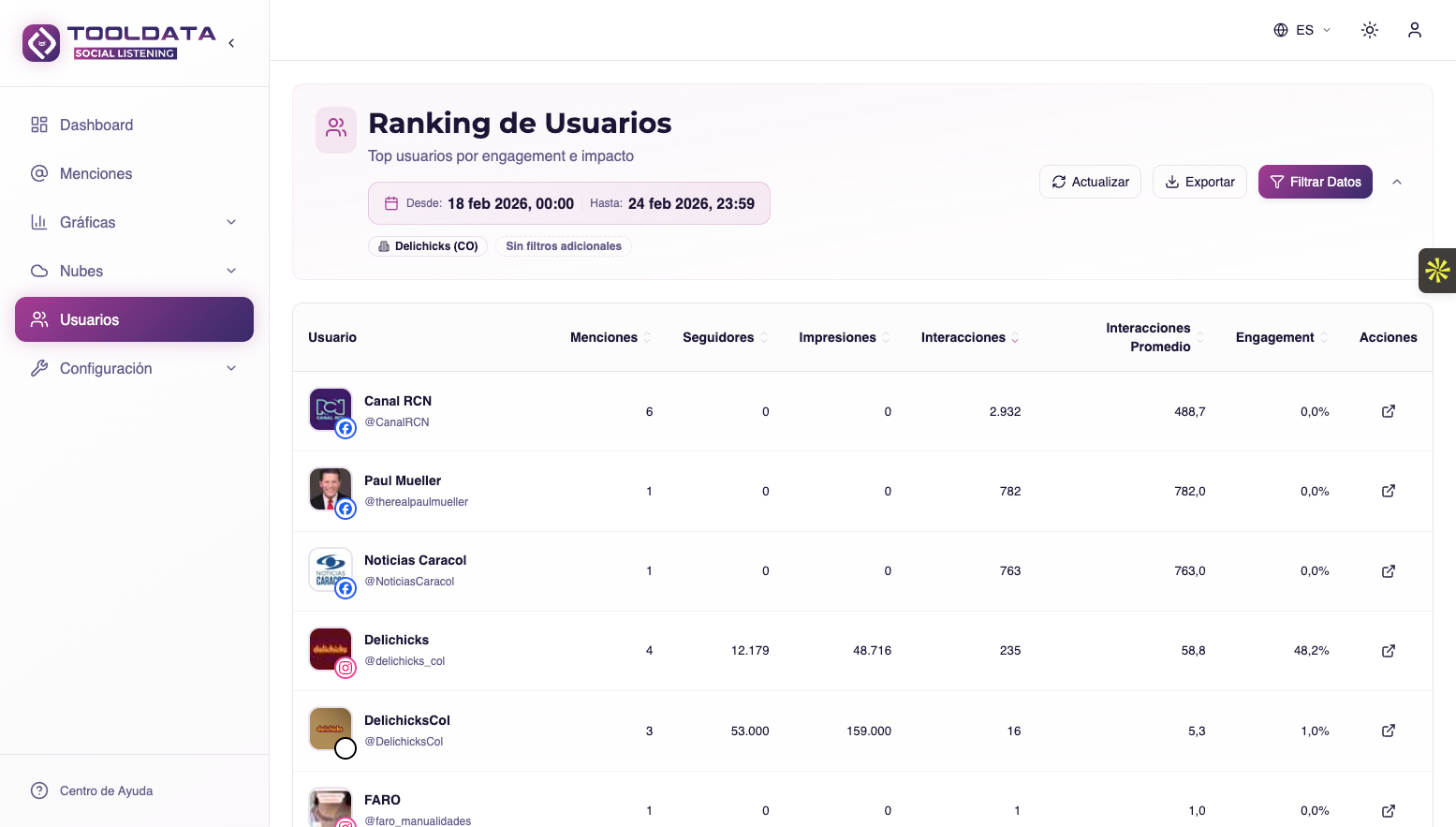Click the Exportar button
The width and height of the screenshot is (1456, 827).
pyautogui.click(x=1200, y=182)
